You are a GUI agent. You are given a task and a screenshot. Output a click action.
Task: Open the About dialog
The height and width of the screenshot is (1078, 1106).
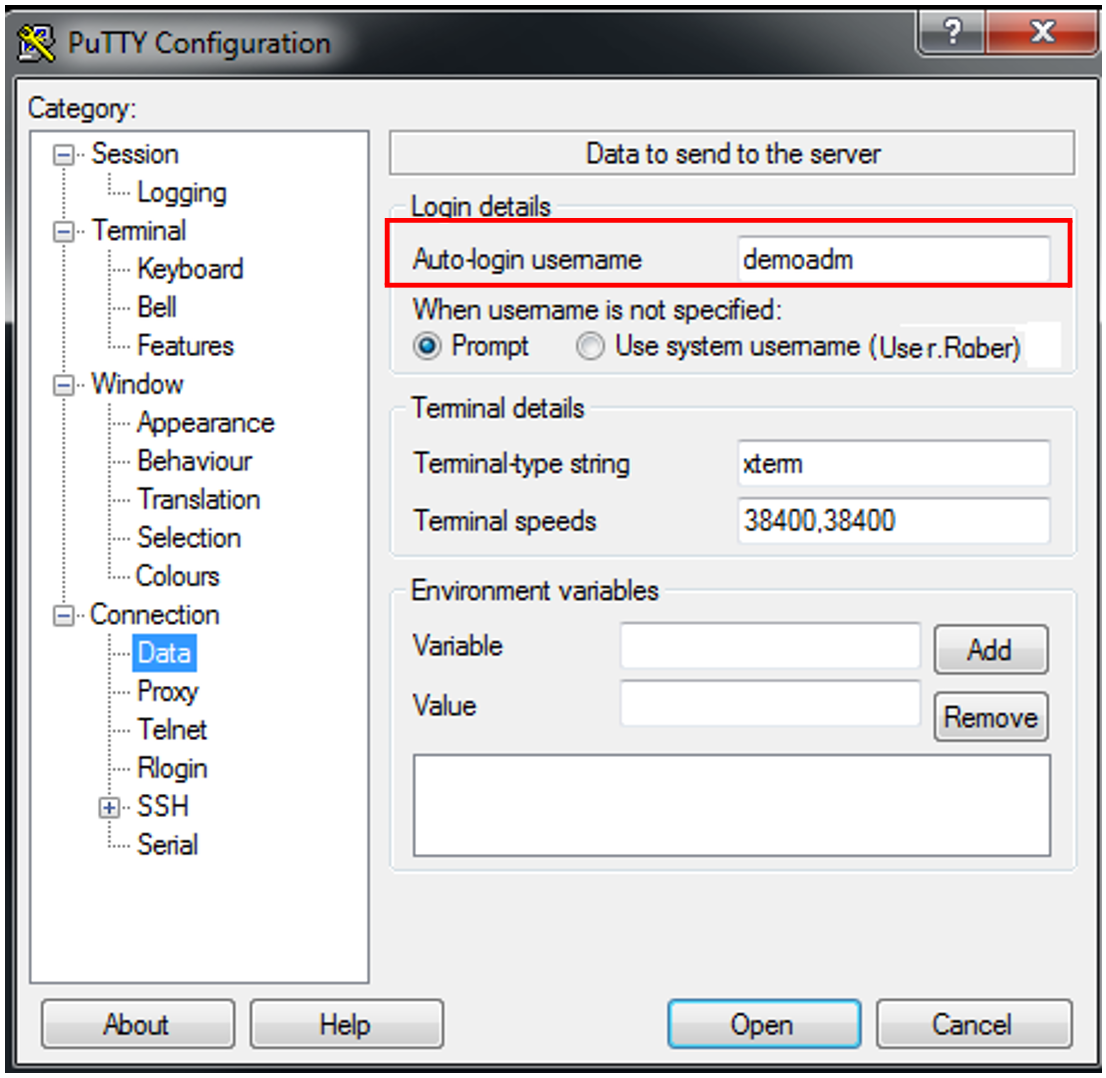click(x=138, y=1024)
